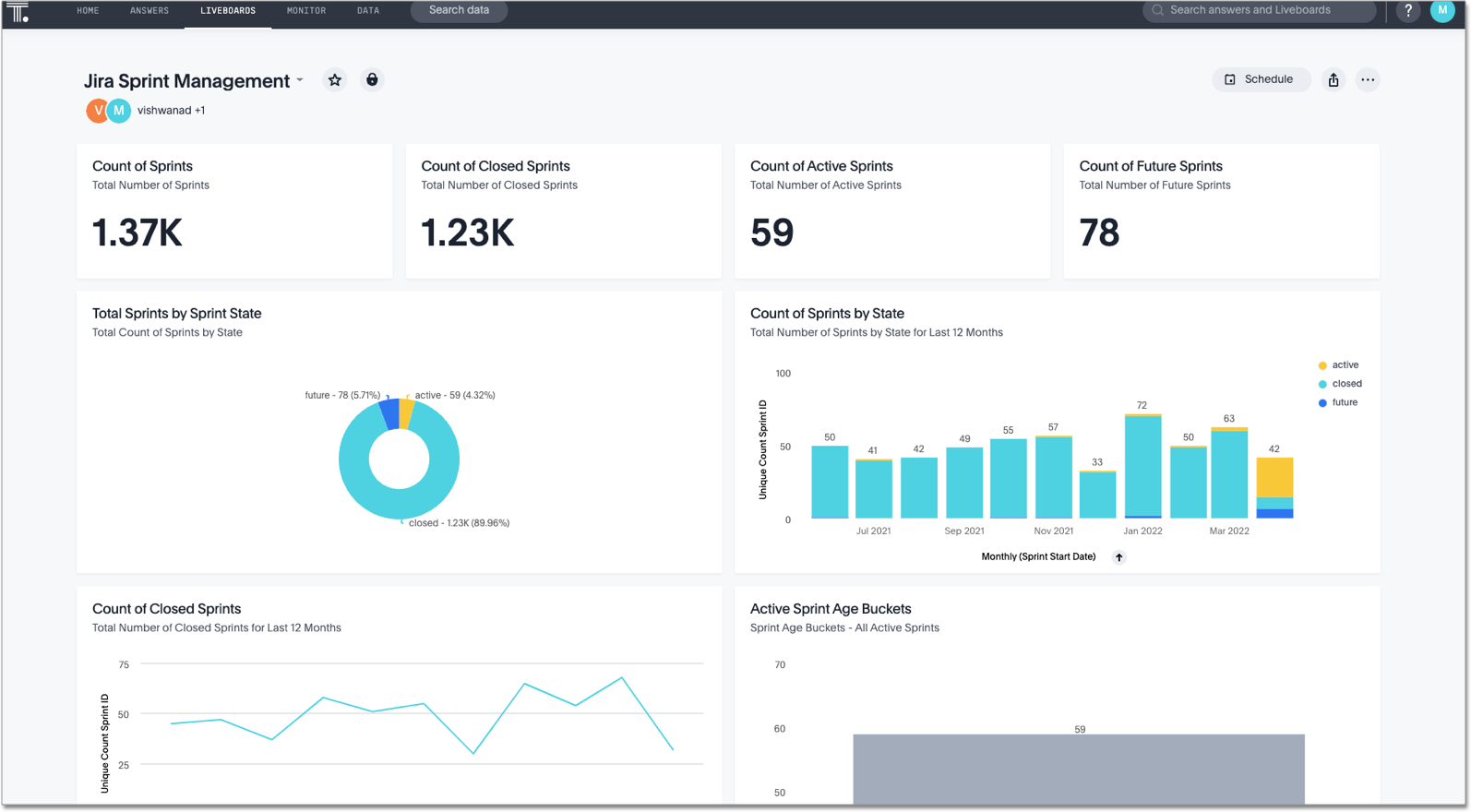This screenshot has height=812, width=1471.
Task: Open the Count of Future Sprints 78 card
Action: coord(1222,210)
